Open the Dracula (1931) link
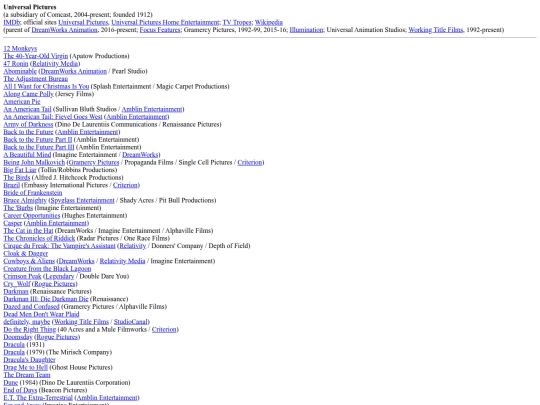 pyautogui.click(x=14, y=344)
